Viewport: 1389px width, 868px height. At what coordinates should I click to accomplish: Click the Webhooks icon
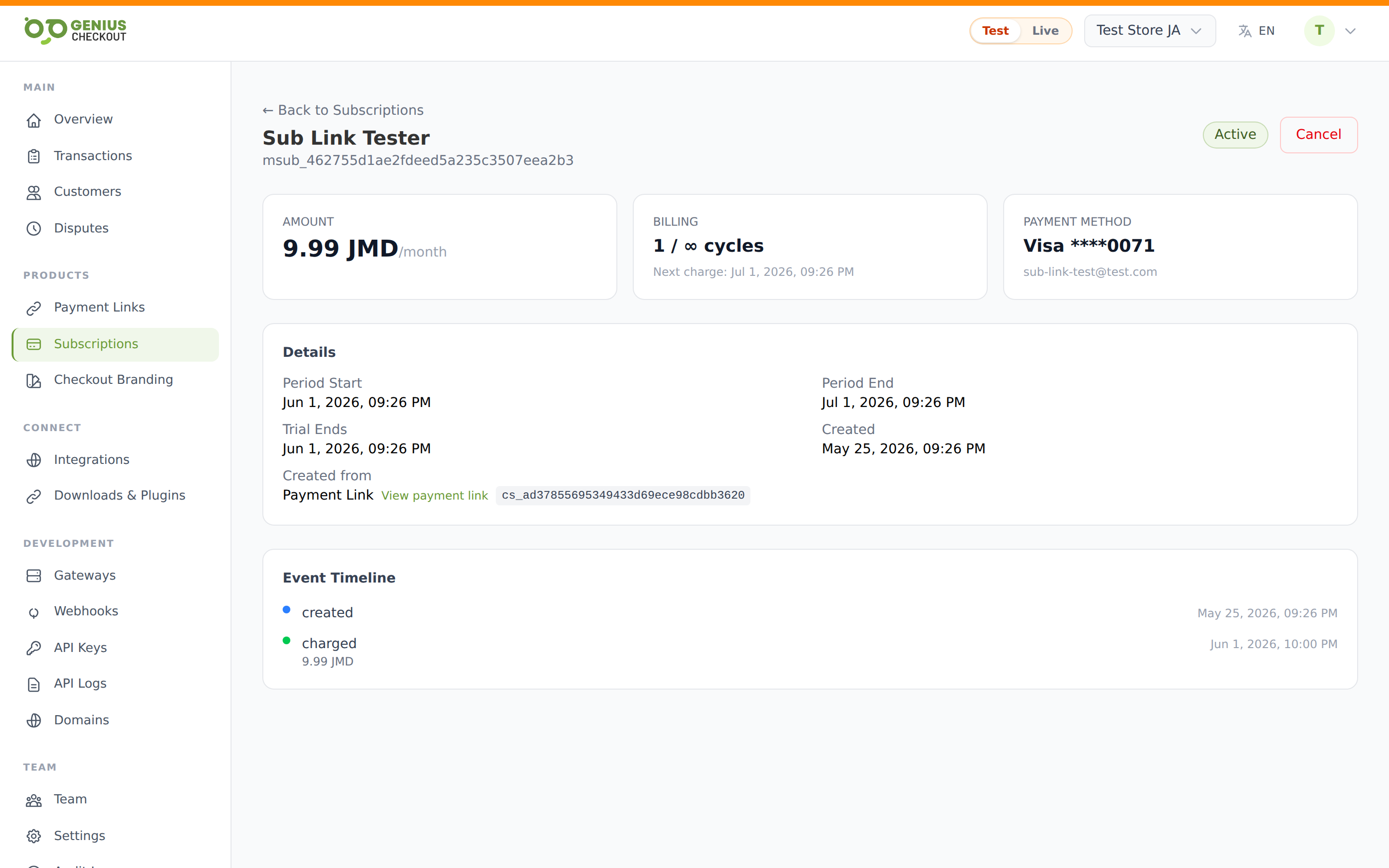[x=34, y=612]
